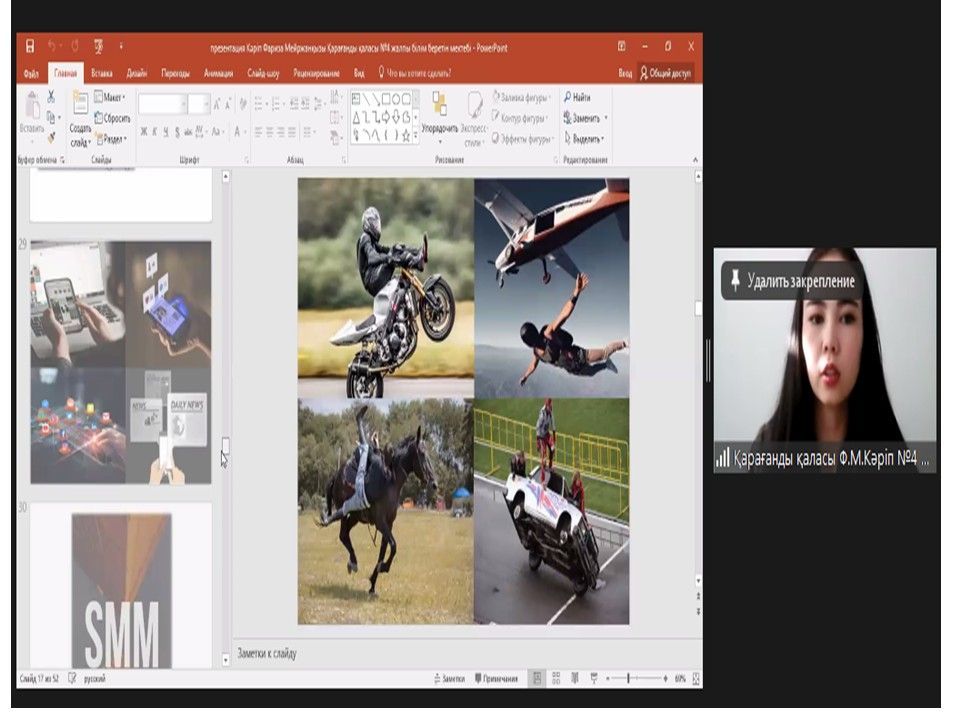The width and height of the screenshot is (960, 720).
Task: Toggle normal view button in status bar
Action: pyautogui.click(x=537, y=678)
